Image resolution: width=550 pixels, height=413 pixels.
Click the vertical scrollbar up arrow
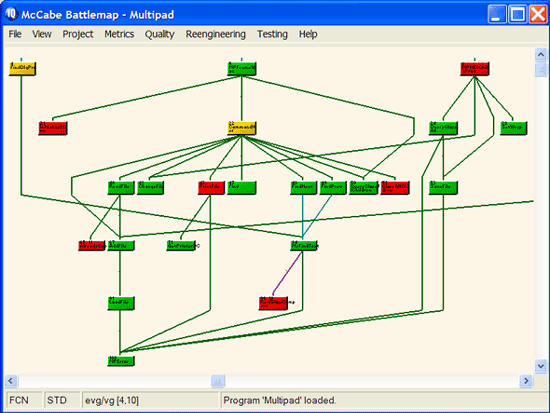pos(541,54)
